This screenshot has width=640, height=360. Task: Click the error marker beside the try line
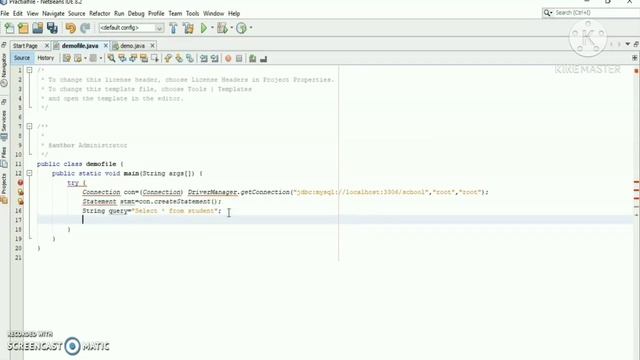pyautogui.click(x=20, y=183)
